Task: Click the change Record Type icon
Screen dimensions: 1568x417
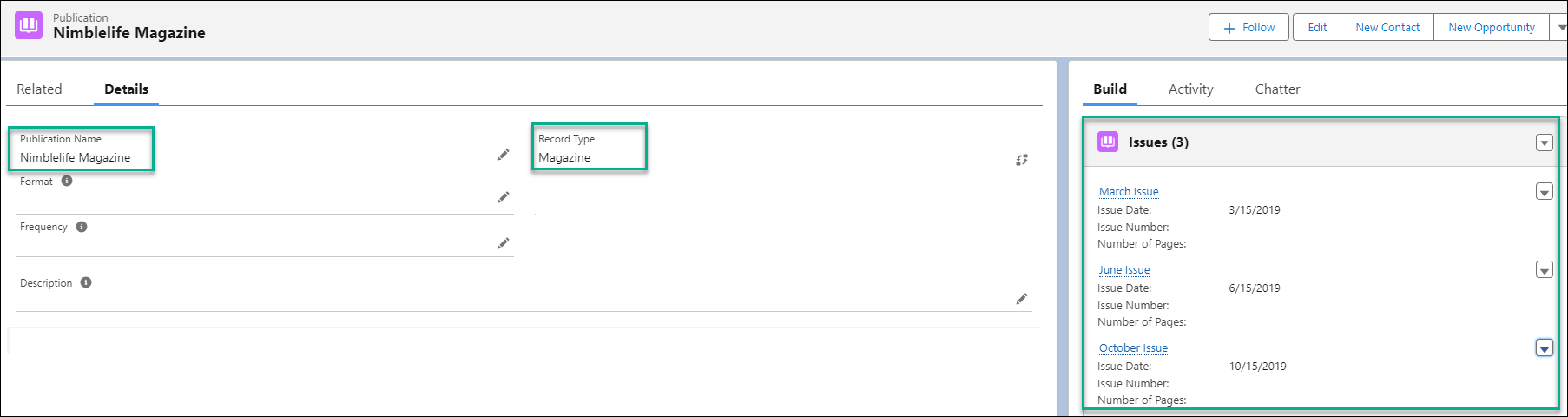Action: pos(1021,160)
